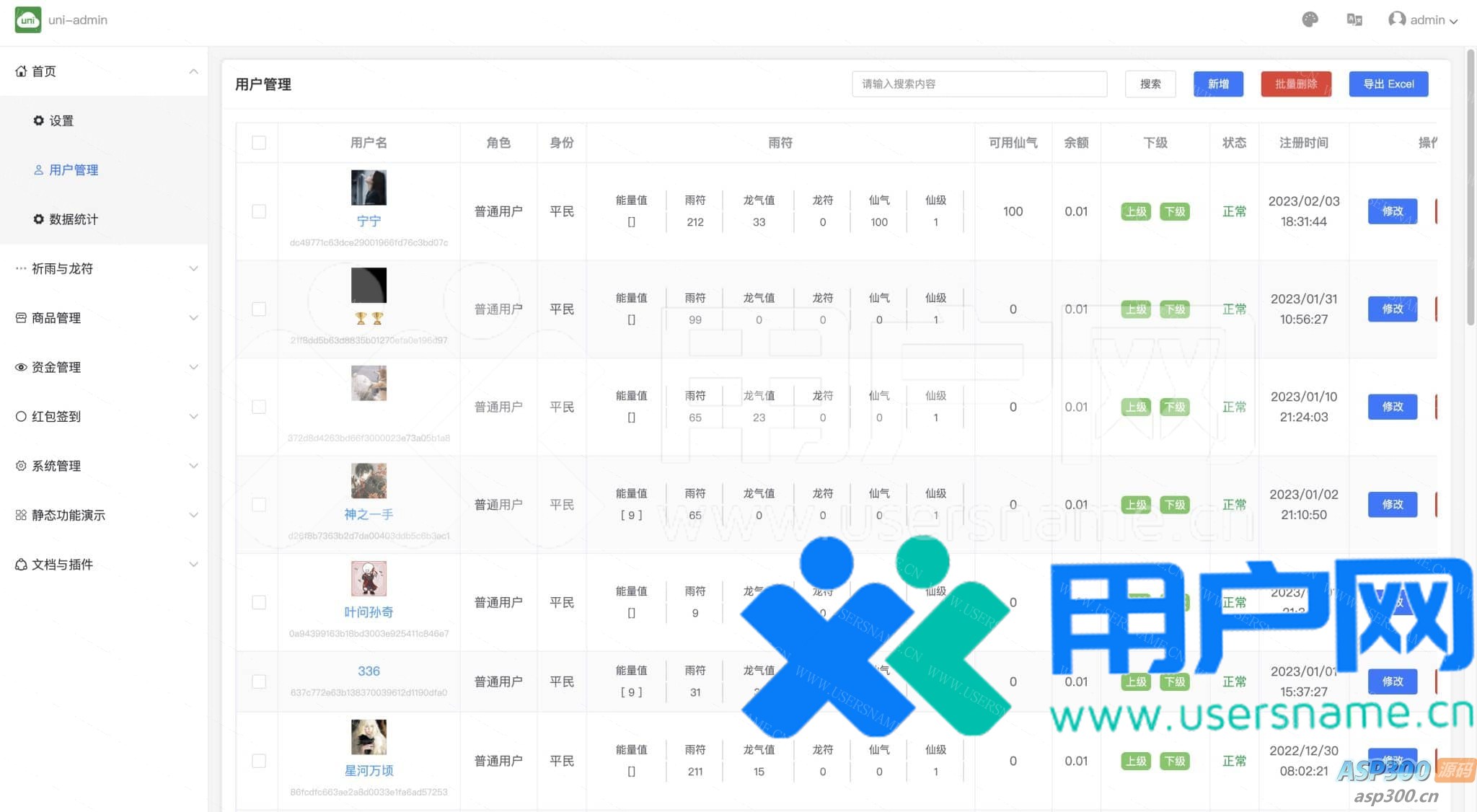This screenshot has height=812, width=1477.
Task: Open the admin account dropdown
Action: 1432,20
